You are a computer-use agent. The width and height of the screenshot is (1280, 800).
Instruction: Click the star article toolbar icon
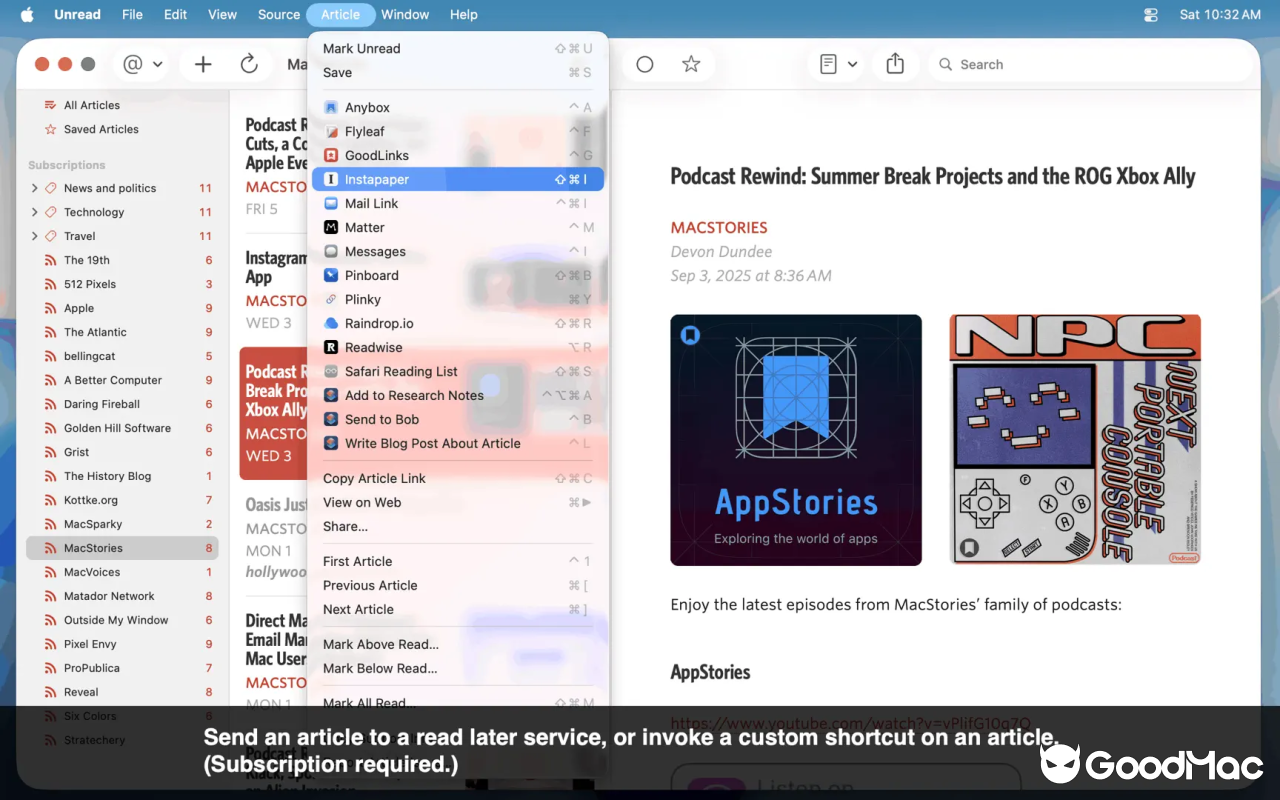tap(691, 64)
